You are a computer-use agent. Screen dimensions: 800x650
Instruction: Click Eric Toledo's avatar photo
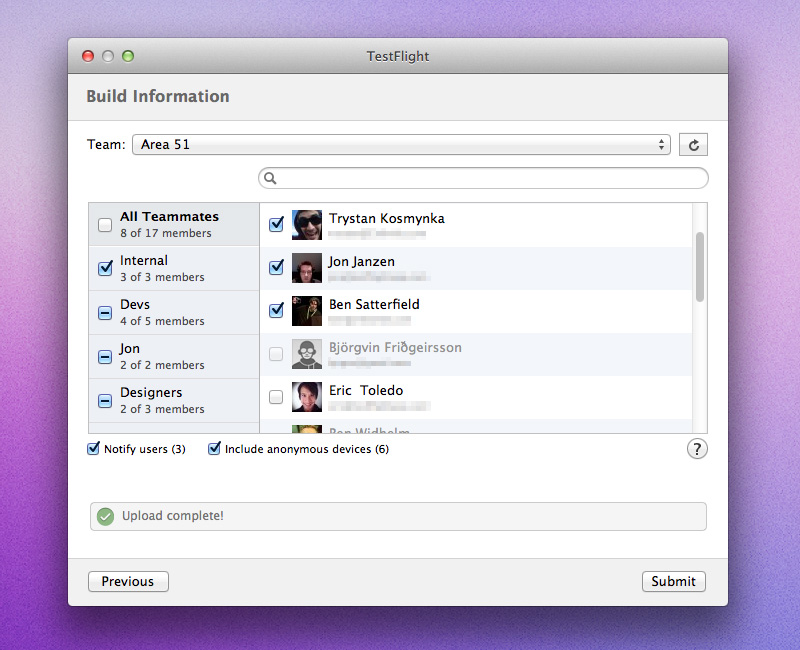click(307, 396)
